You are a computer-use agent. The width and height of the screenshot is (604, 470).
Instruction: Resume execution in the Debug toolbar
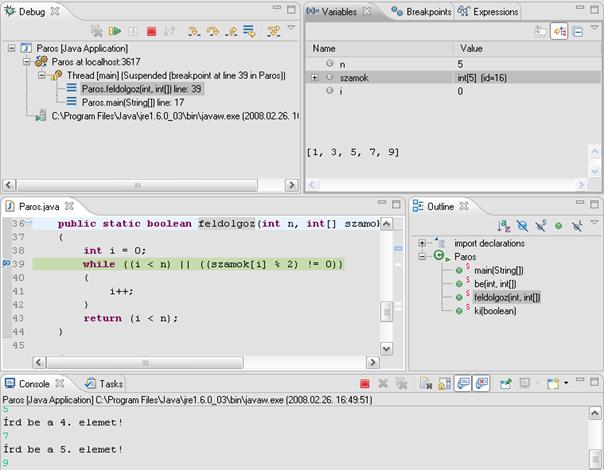pos(114,31)
